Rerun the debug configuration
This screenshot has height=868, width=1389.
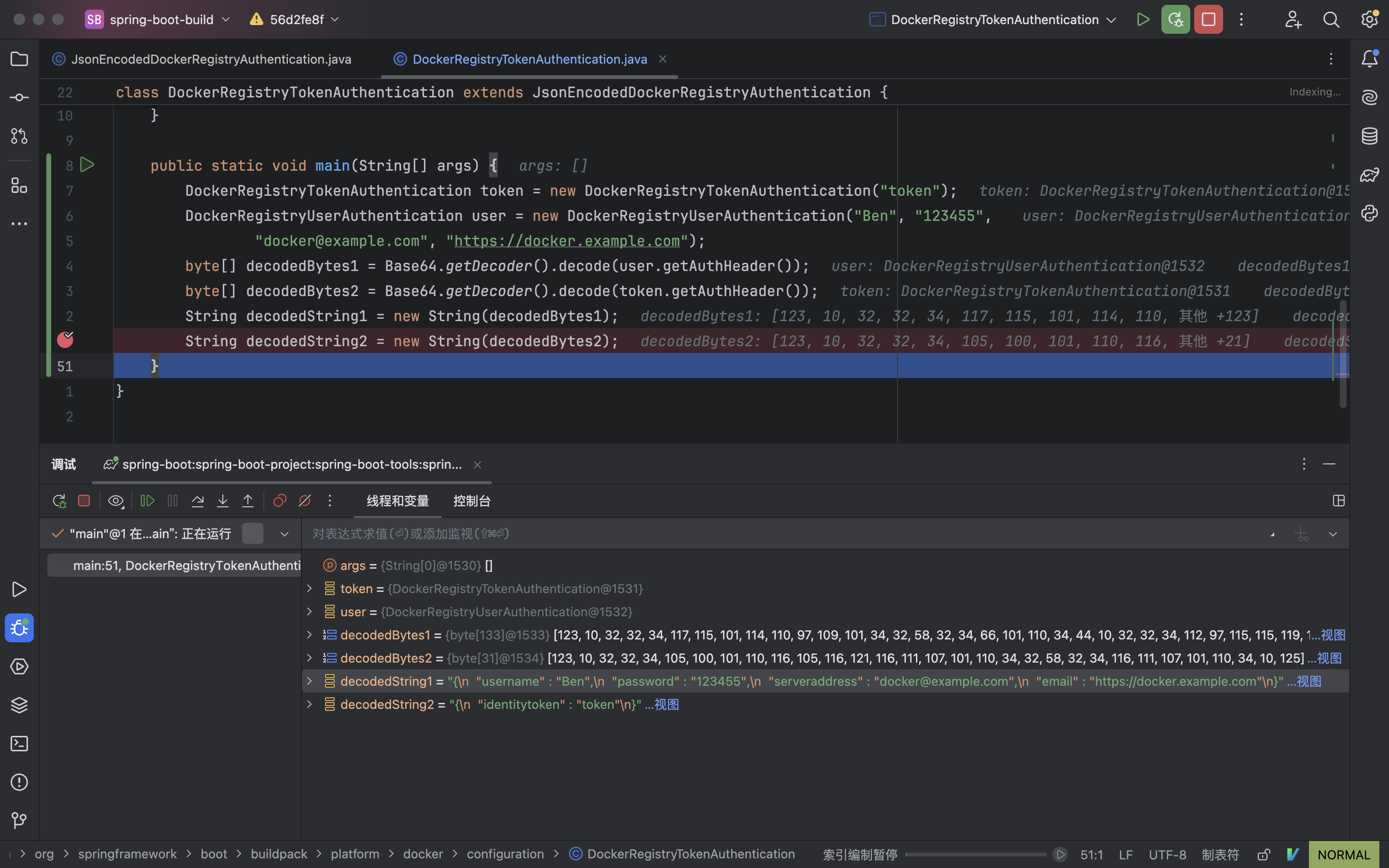(59, 501)
